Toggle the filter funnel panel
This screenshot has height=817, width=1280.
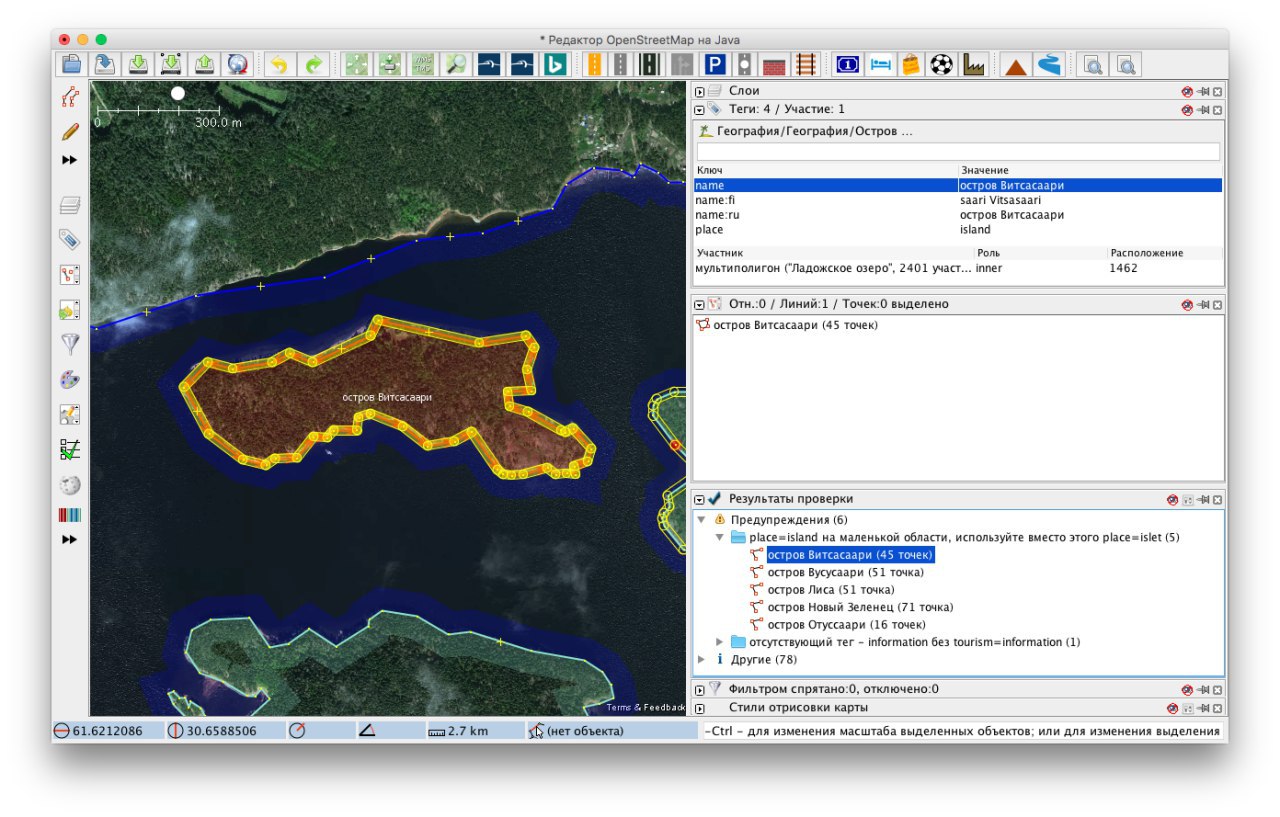[x=69, y=344]
